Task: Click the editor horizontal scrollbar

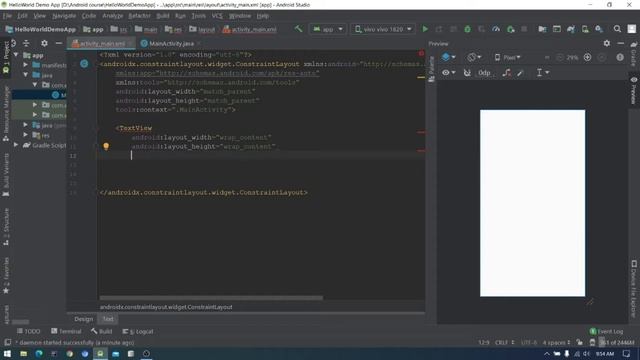Action: 211,298
